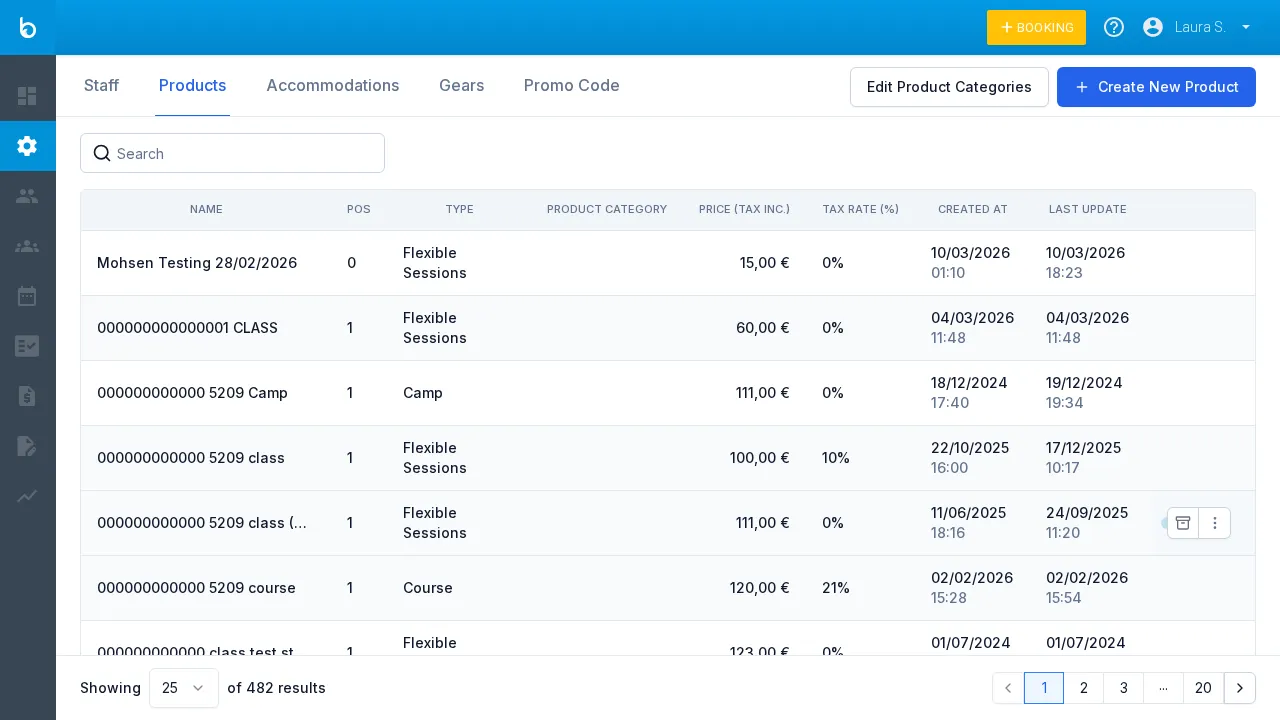
Task: Open the two-person customers sidebar icon
Action: 27,196
